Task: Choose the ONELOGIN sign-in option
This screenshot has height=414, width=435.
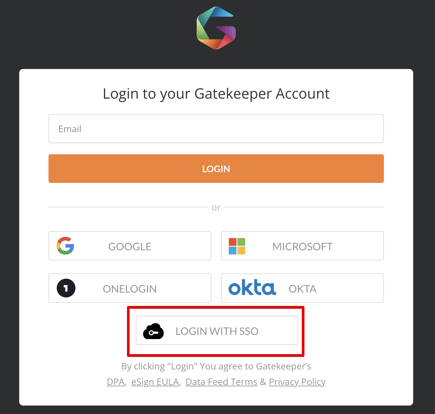Action: click(130, 288)
